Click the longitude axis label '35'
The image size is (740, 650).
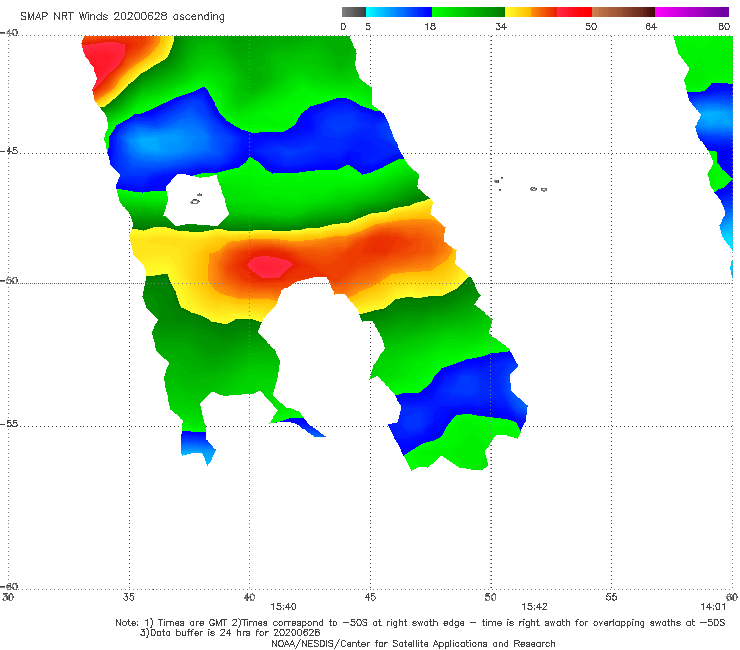[x=128, y=597]
